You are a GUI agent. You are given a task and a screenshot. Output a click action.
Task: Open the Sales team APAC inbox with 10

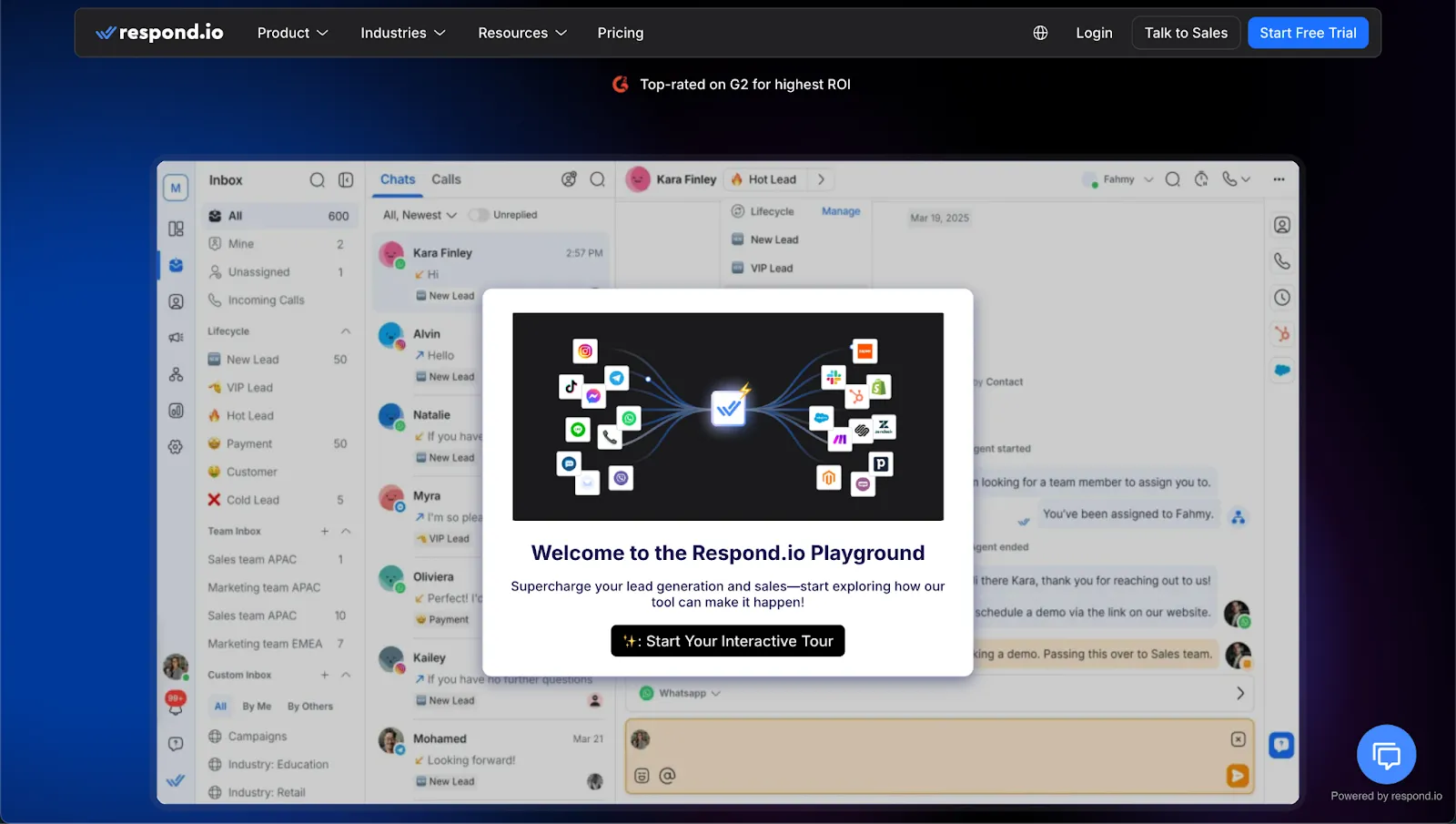(x=278, y=615)
